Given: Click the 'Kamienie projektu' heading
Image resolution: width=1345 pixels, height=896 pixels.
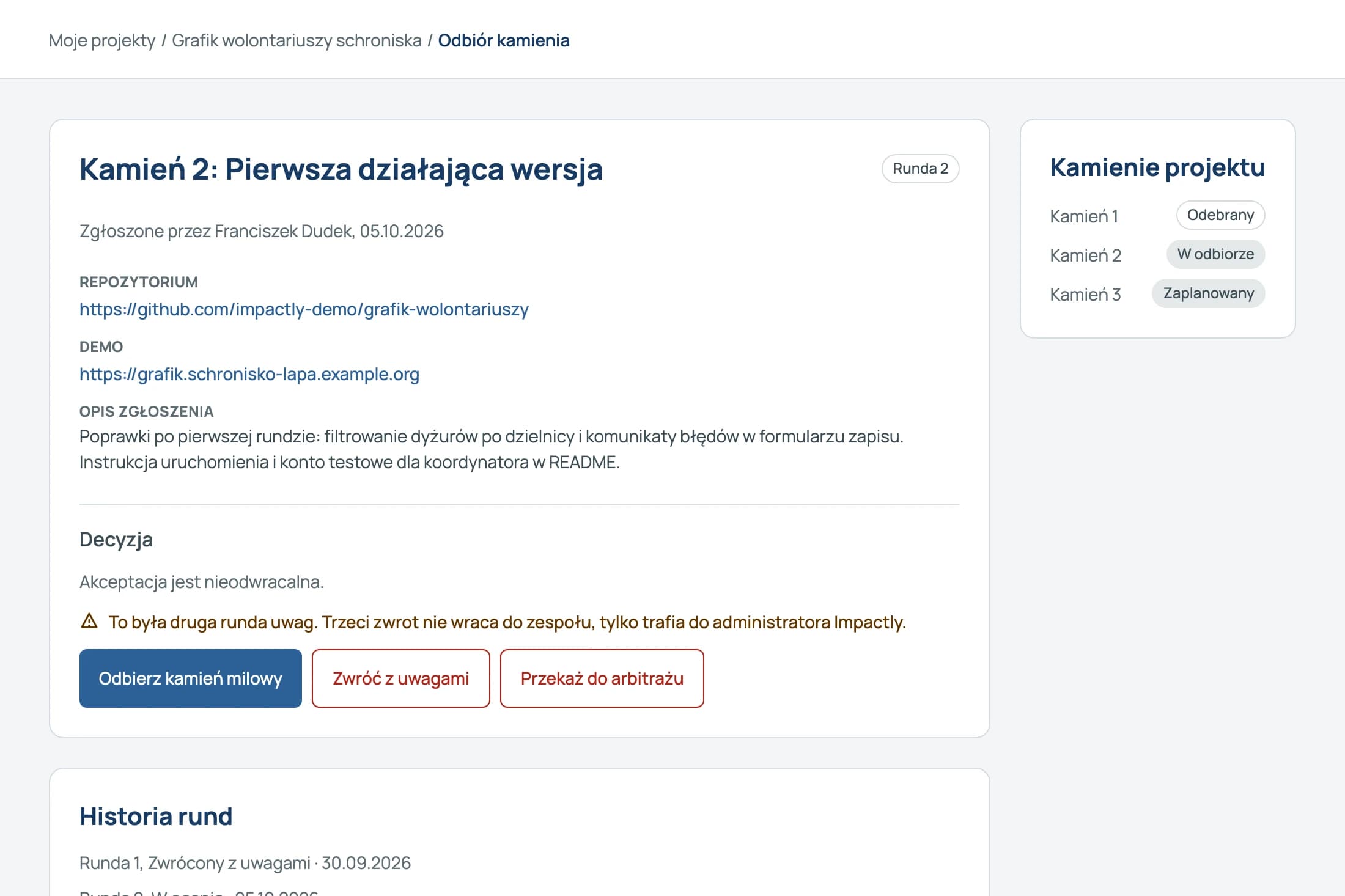Looking at the screenshot, I should pos(1157,167).
